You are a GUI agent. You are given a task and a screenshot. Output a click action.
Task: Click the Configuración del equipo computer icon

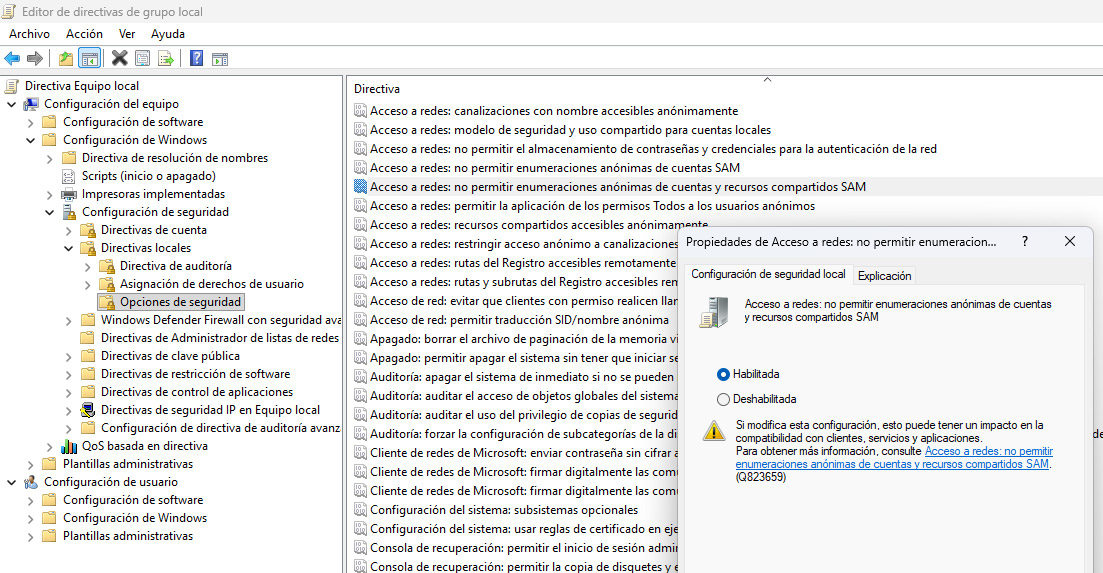coord(31,104)
